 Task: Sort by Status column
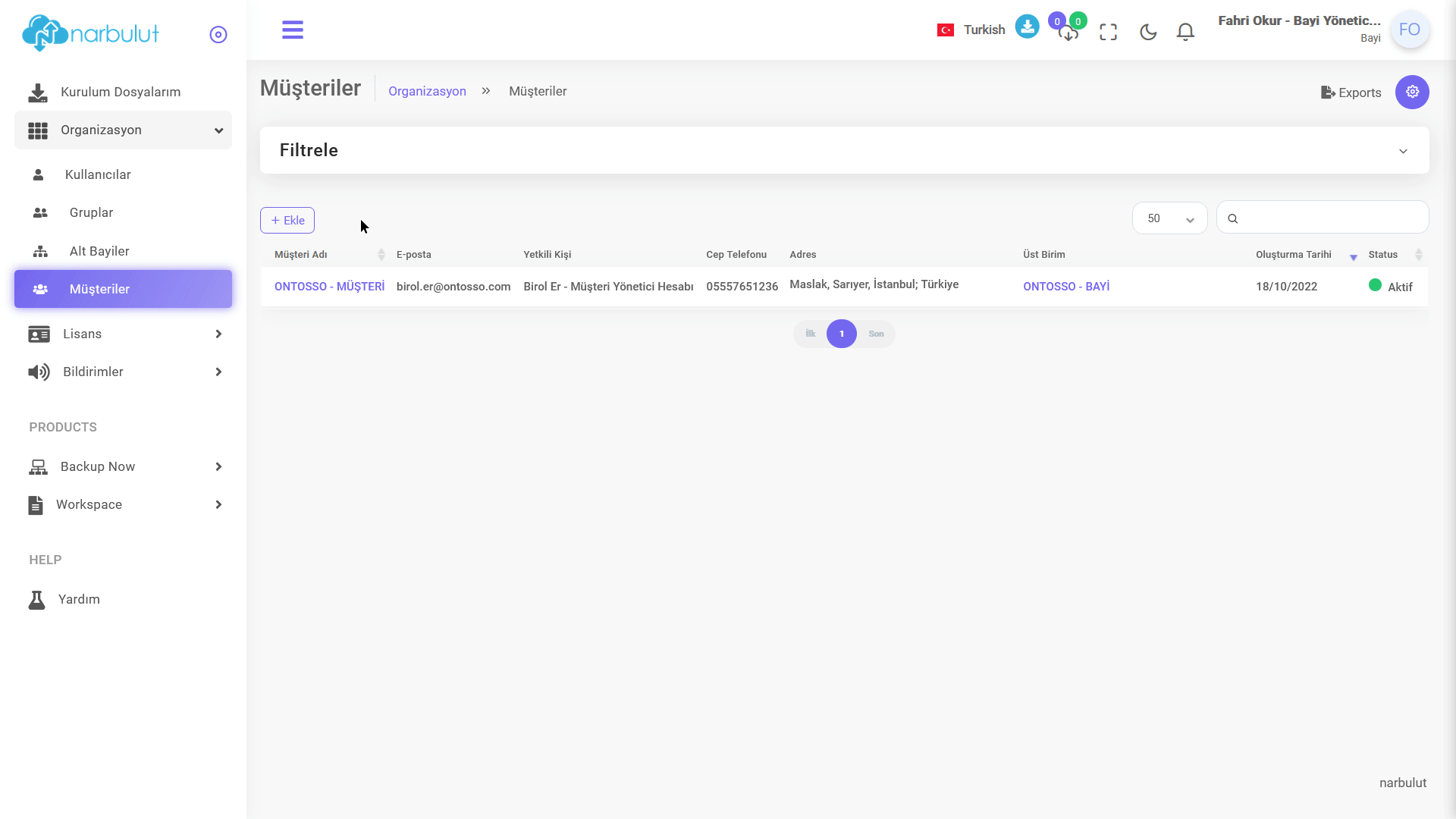click(x=1395, y=255)
